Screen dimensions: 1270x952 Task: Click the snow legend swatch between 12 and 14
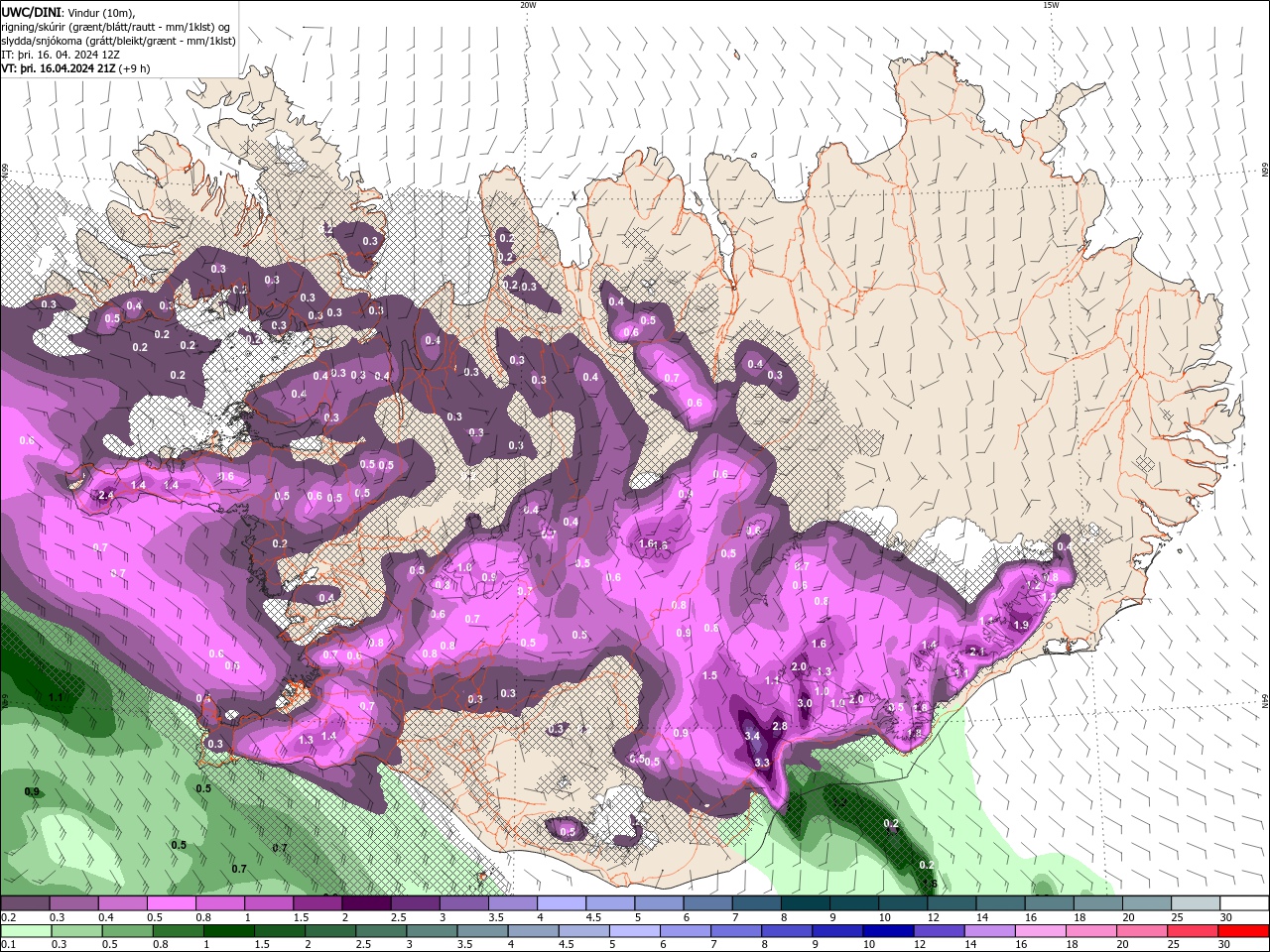coord(952,903)
